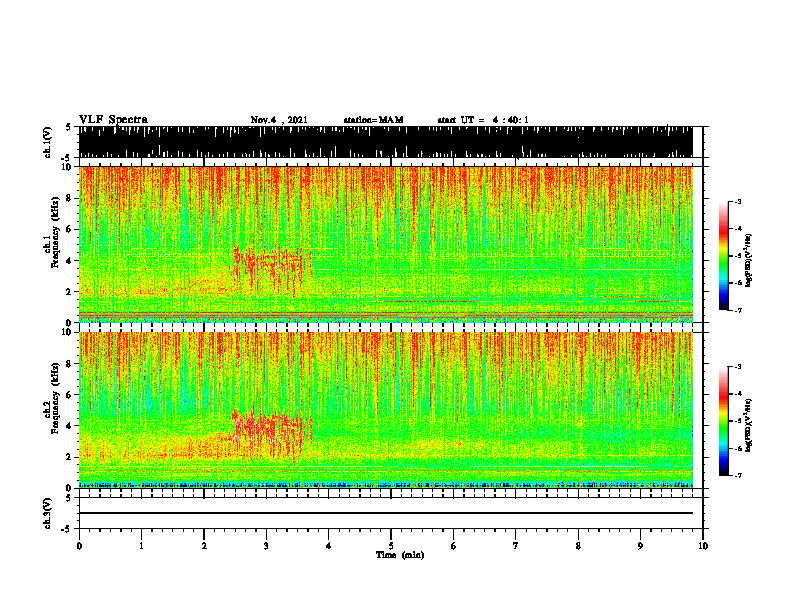Click the "-3" label on ch.1 colorbar
Screen dimensions: 792x612
point(738,202)
